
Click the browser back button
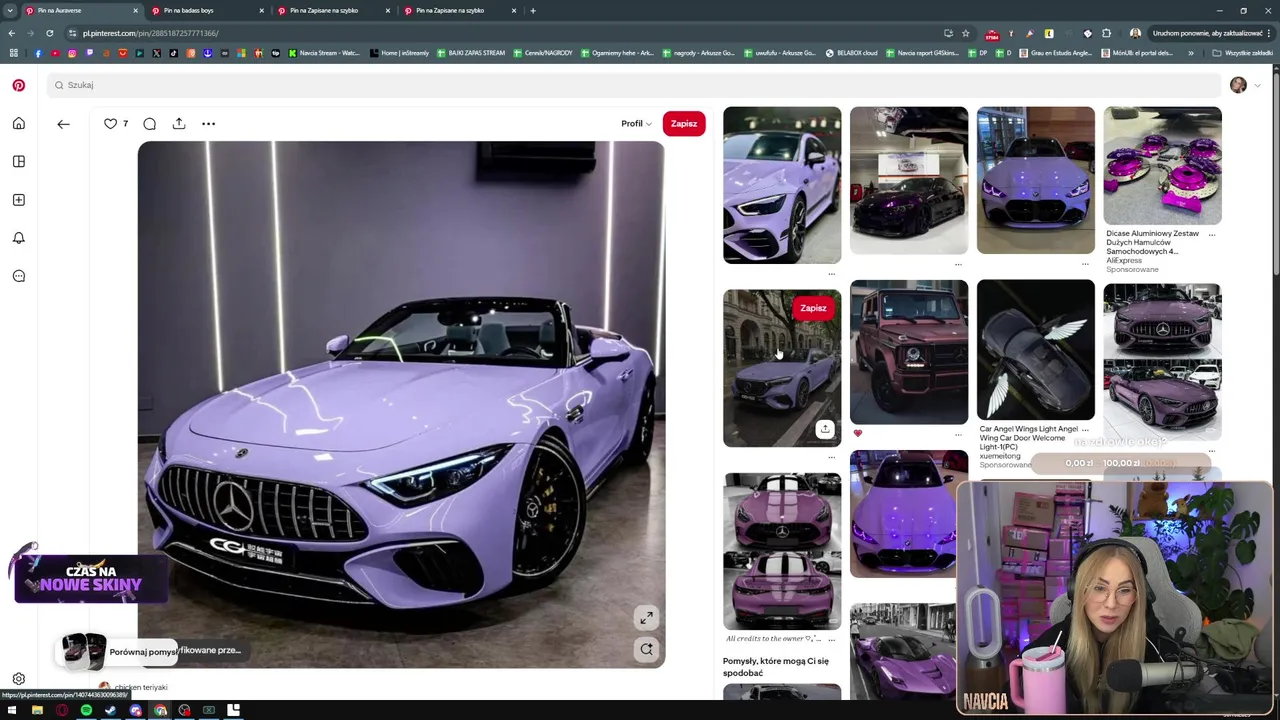pos(12,33)
